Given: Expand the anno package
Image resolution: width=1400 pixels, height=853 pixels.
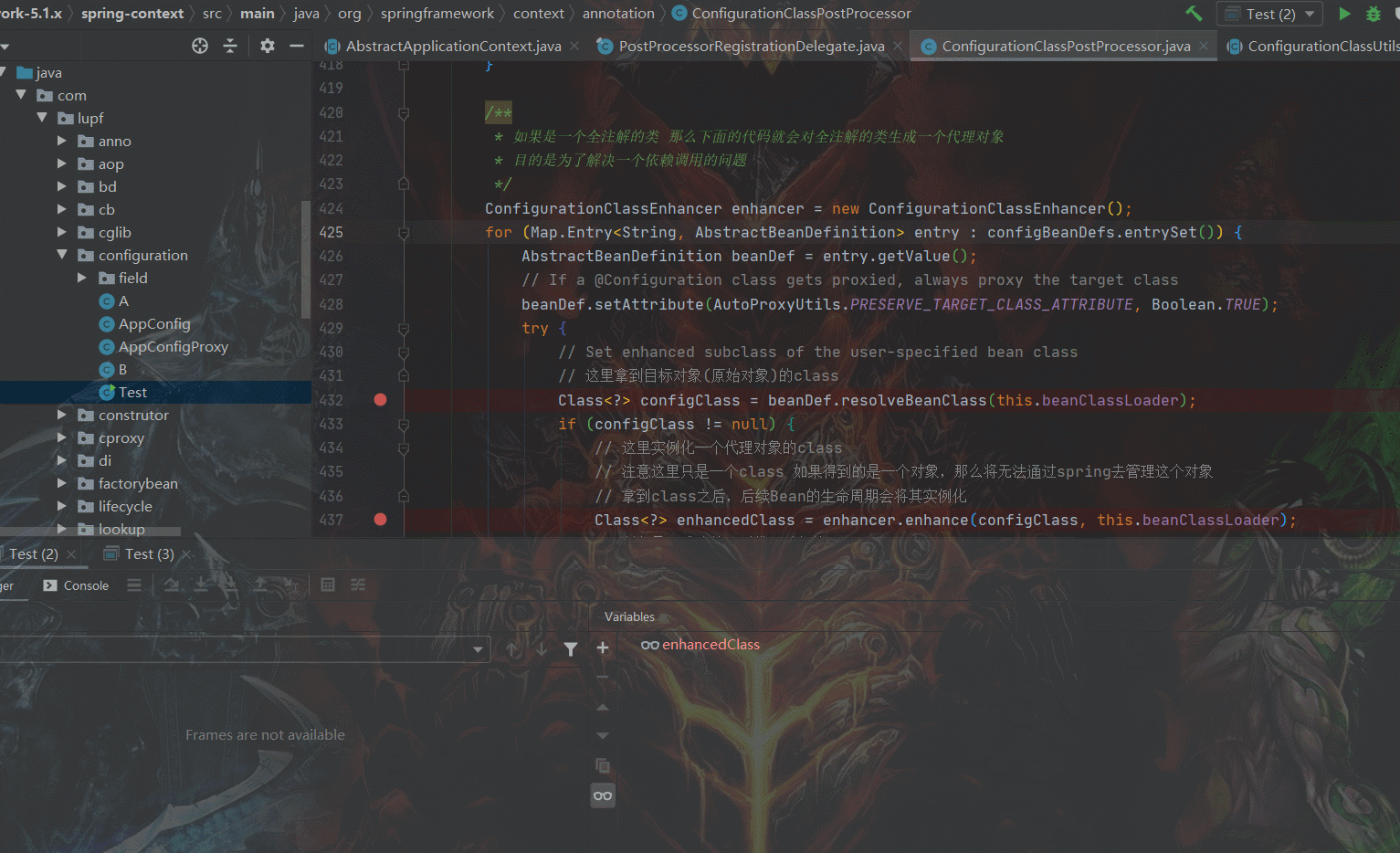Looking at the screenshot, I should [x=62, y=141].
